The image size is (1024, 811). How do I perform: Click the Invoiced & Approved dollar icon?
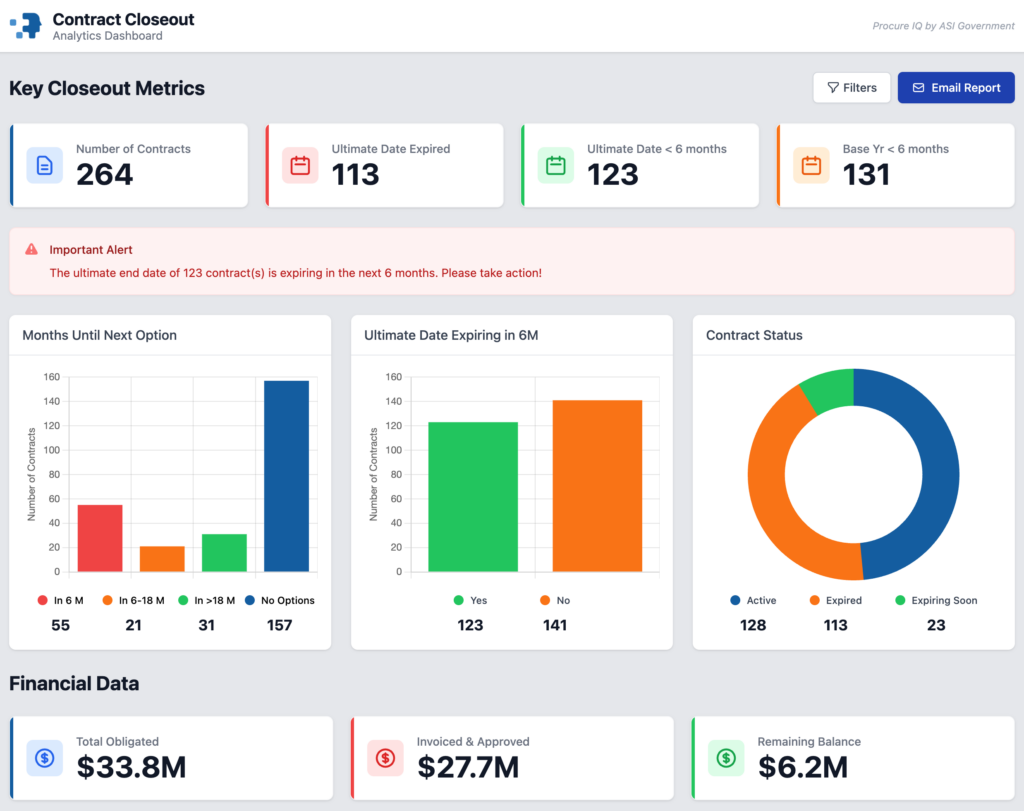pos(385,758)
